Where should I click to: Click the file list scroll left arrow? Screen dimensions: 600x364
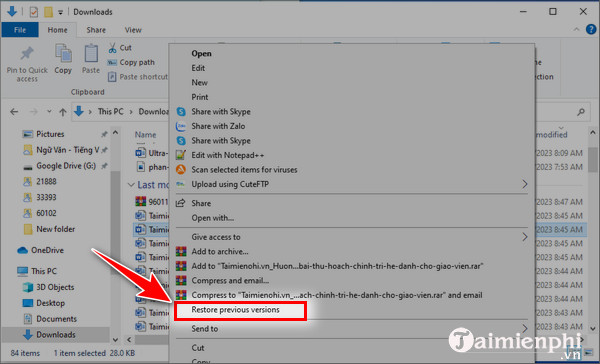(129, 340)
